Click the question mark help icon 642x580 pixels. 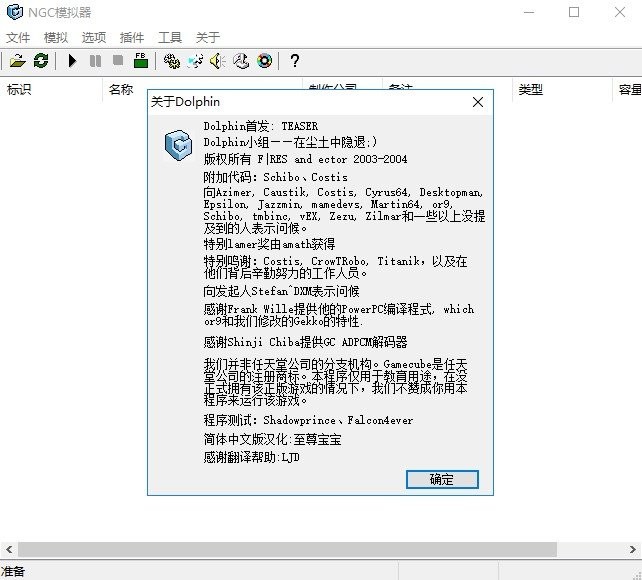coord(294,61)
